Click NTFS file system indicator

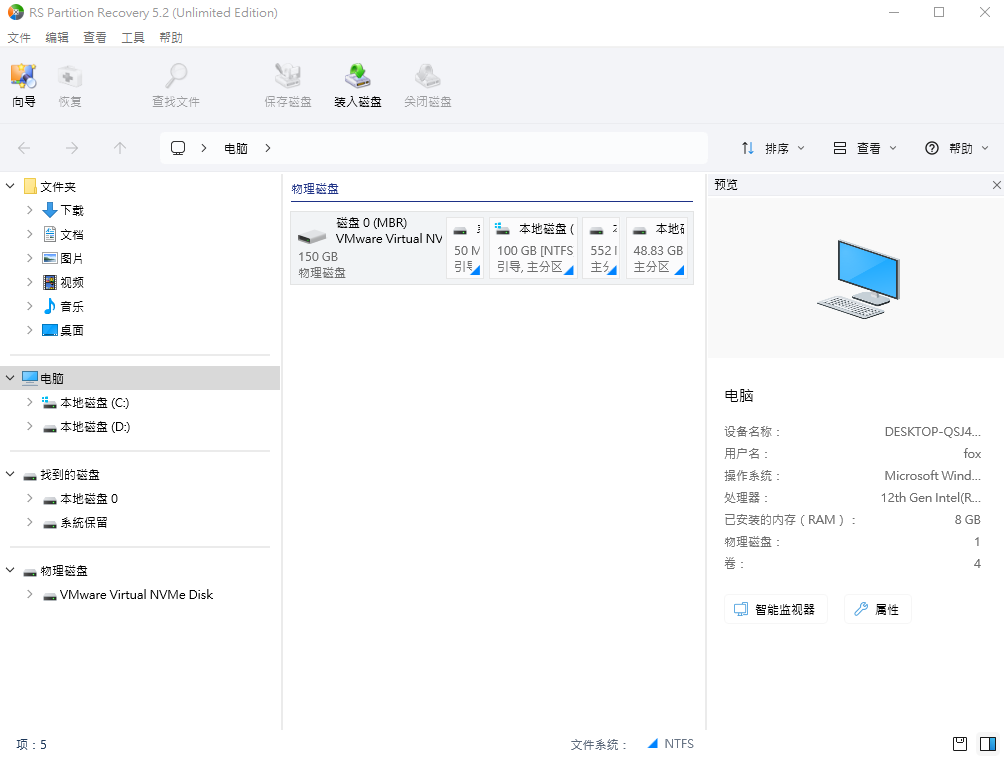tap(670, 744)
